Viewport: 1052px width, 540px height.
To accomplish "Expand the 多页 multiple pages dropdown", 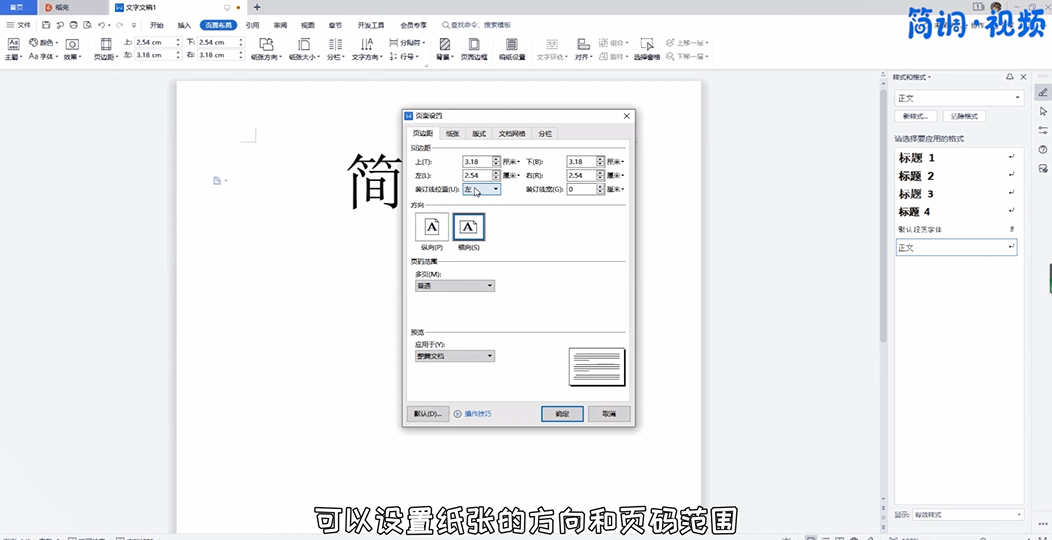I will (455, 286).
